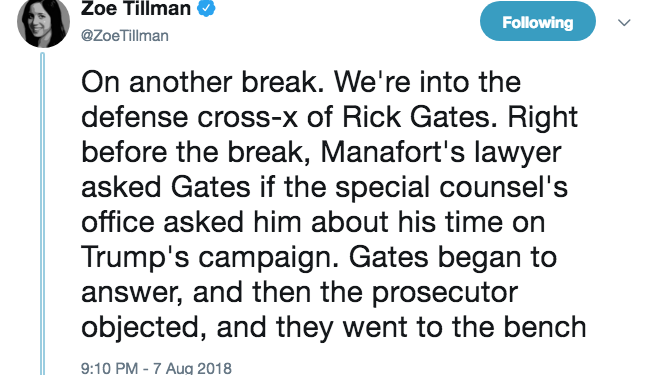Click the vertical blue thread connector line
667x375 pixels.
[43, 213]
